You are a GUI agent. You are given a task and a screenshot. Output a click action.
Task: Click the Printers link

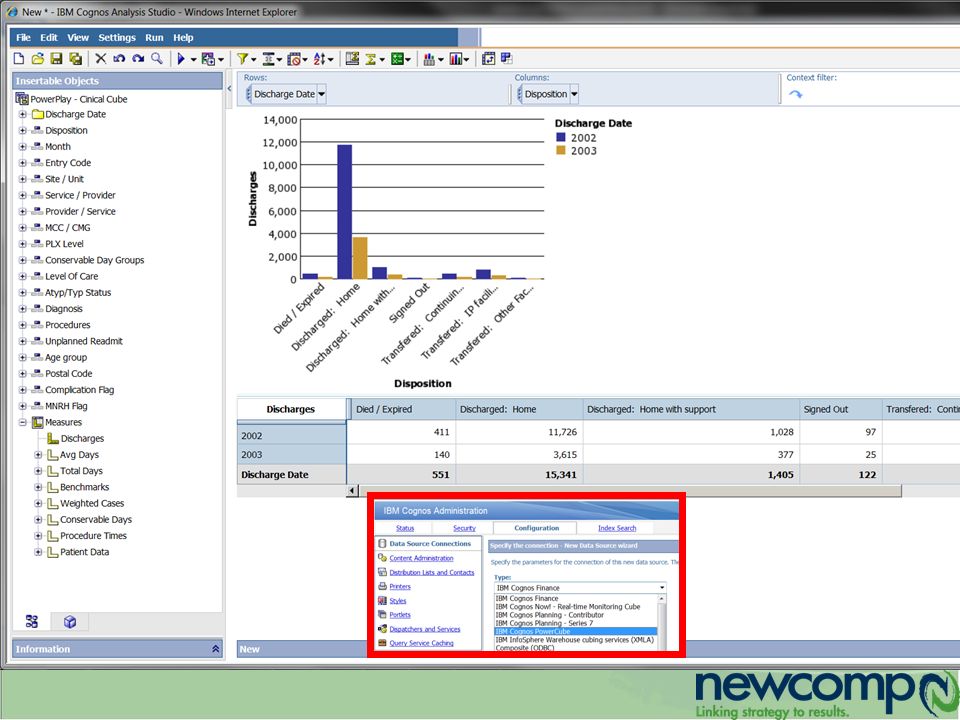click(x=400, y=587)
